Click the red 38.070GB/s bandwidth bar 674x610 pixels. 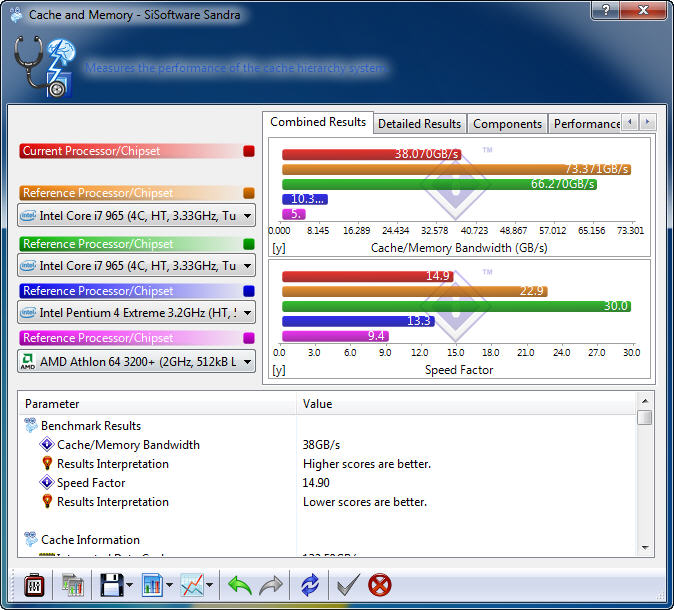[371, 154]
